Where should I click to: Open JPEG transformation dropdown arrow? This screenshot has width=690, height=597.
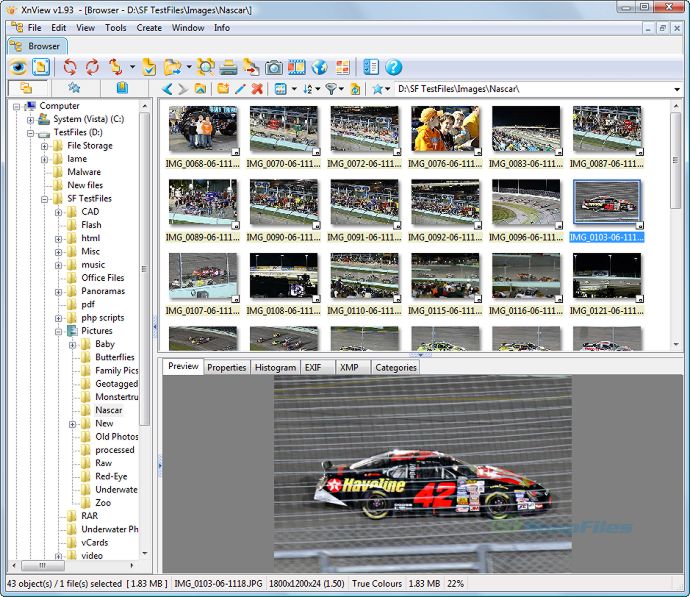click(x=132, y=67)
